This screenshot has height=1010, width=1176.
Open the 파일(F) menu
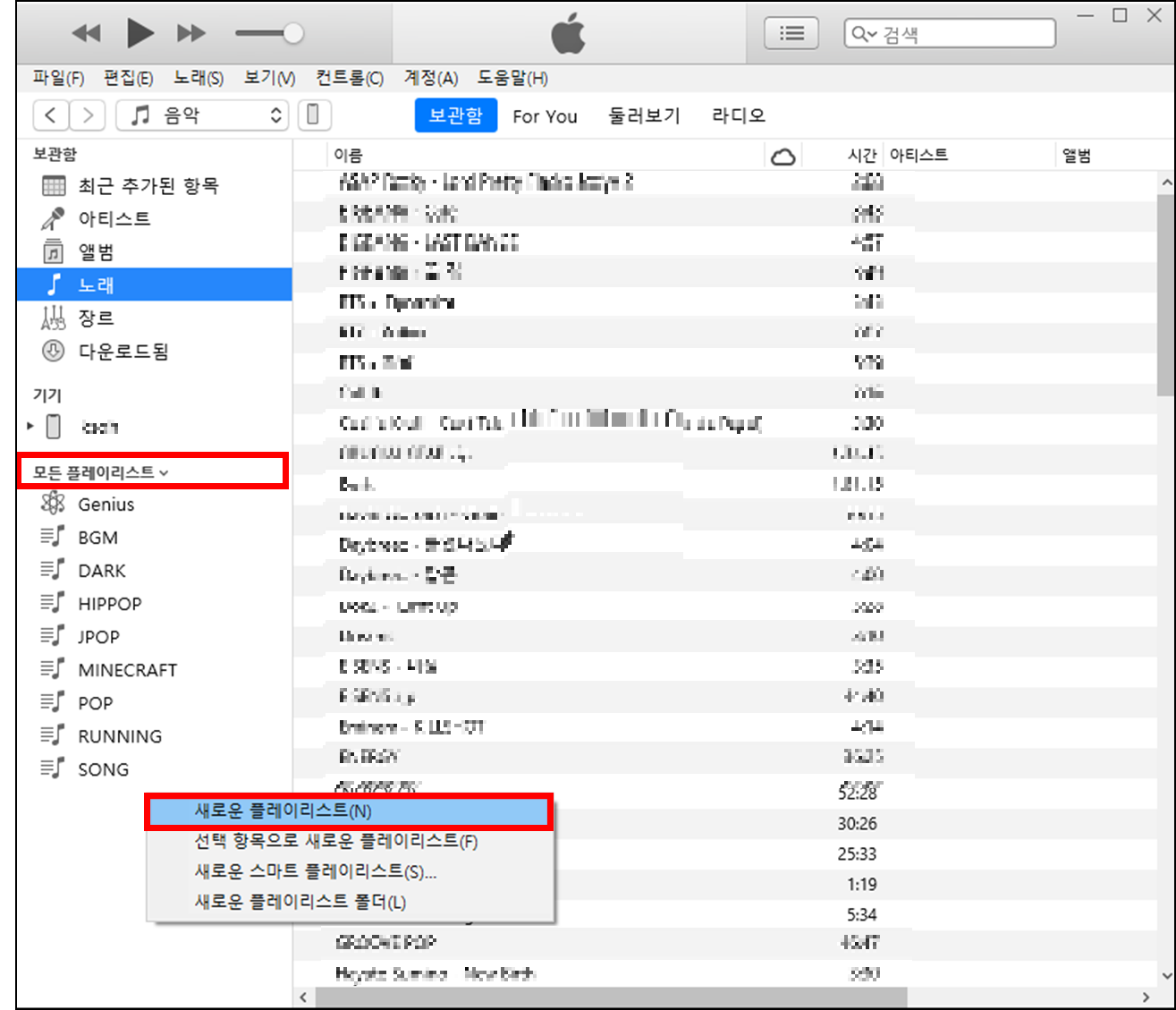[x=58, y=79]
